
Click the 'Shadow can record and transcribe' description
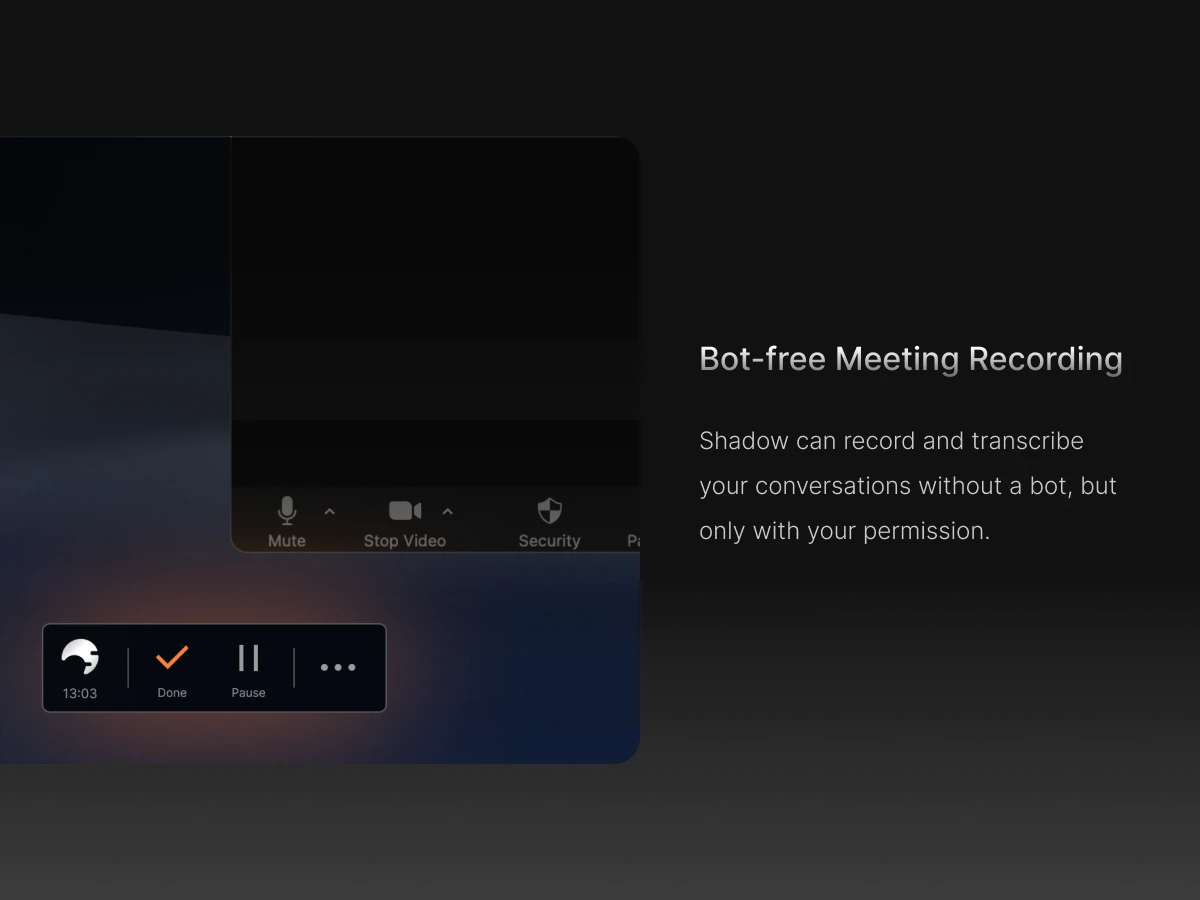pos(908,486)
